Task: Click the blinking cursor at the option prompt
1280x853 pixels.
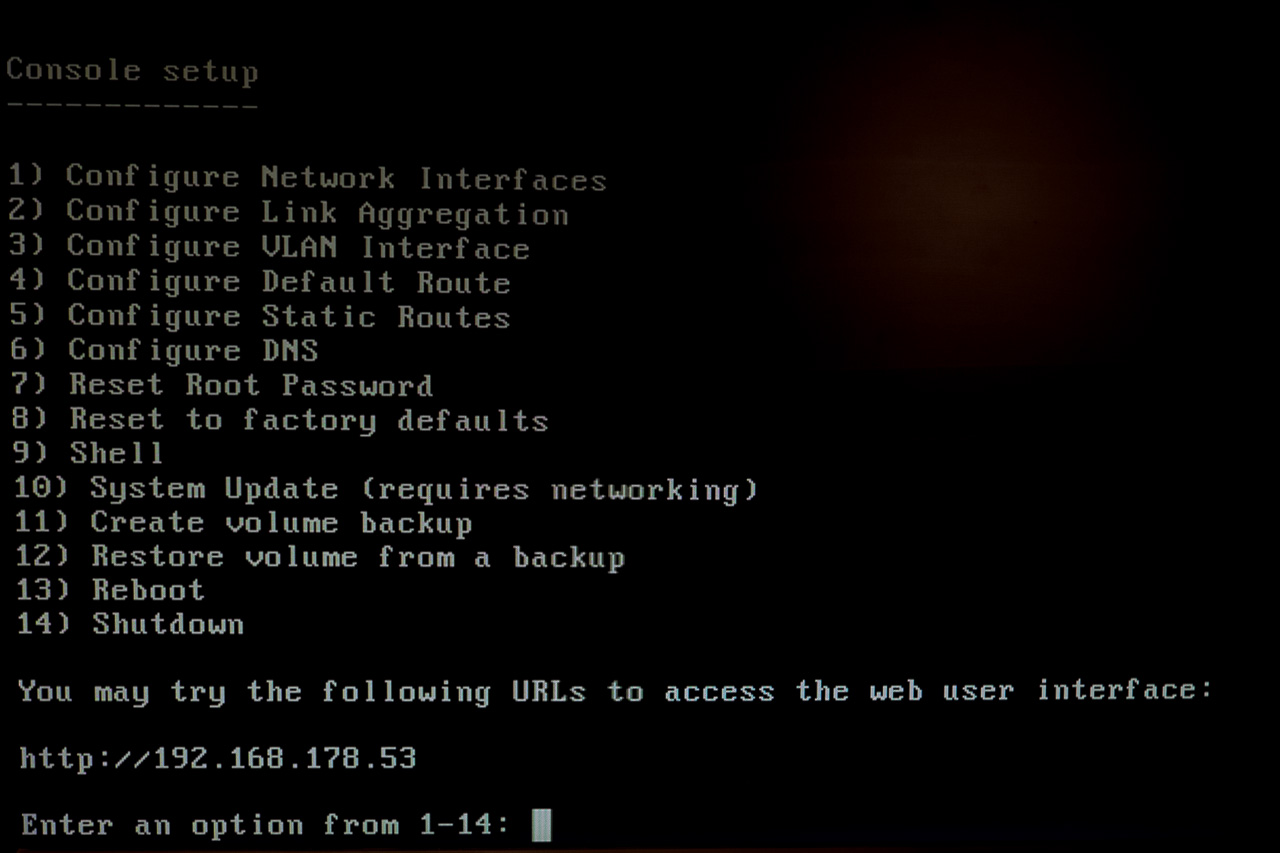Action: click(x=541, y=825)
